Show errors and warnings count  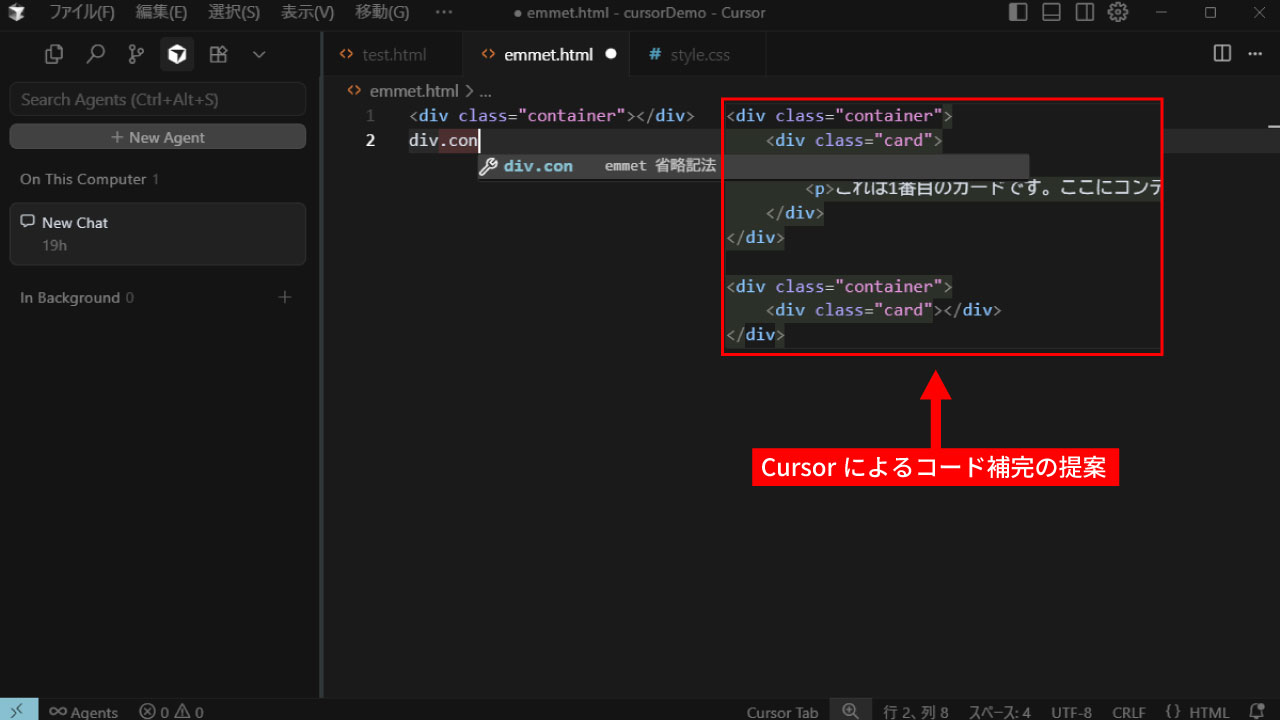[171, 712]
